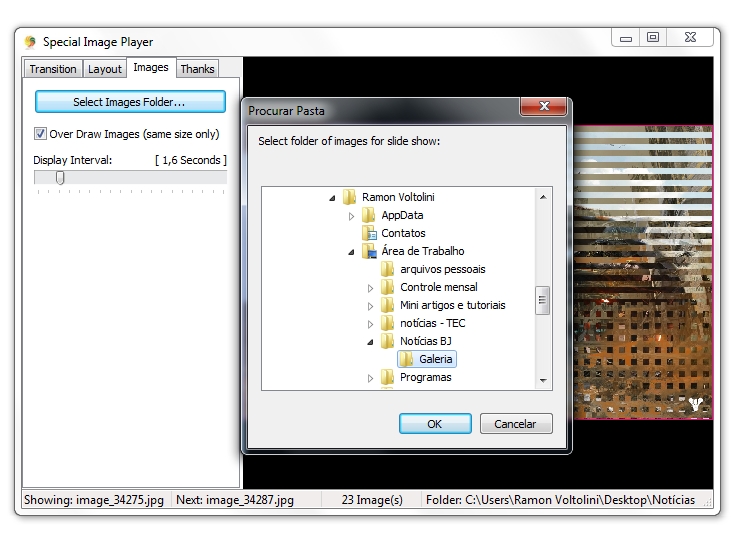
Task: Click the Programas folder icon
Action: coord(387,377)
